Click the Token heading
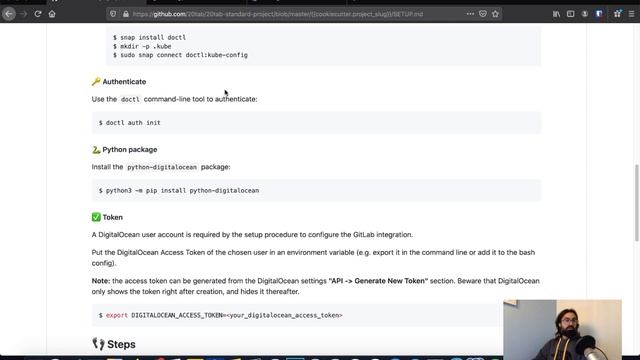 point(112,217)
